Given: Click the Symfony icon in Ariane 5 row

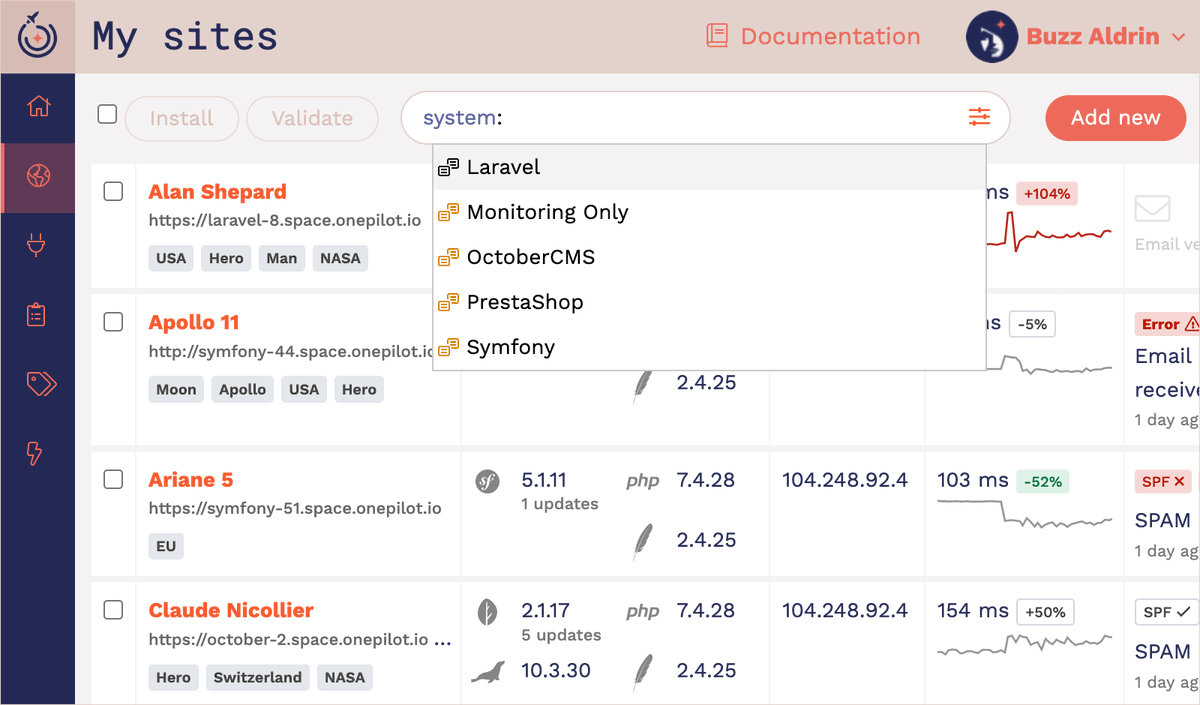Looking at the screenshot, I should click(487, 481).
